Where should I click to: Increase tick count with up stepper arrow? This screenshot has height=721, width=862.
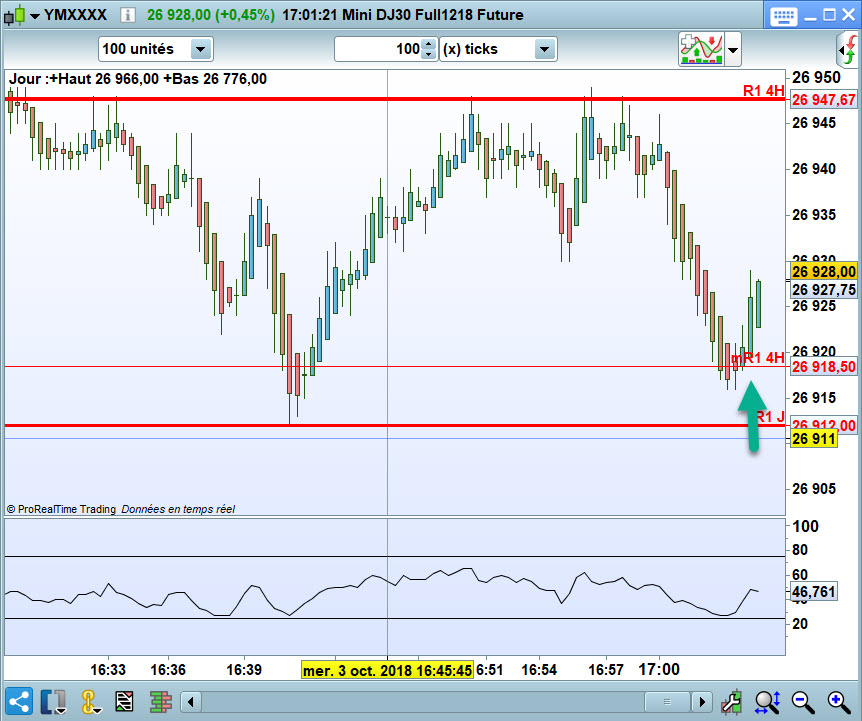coord(429,44)
